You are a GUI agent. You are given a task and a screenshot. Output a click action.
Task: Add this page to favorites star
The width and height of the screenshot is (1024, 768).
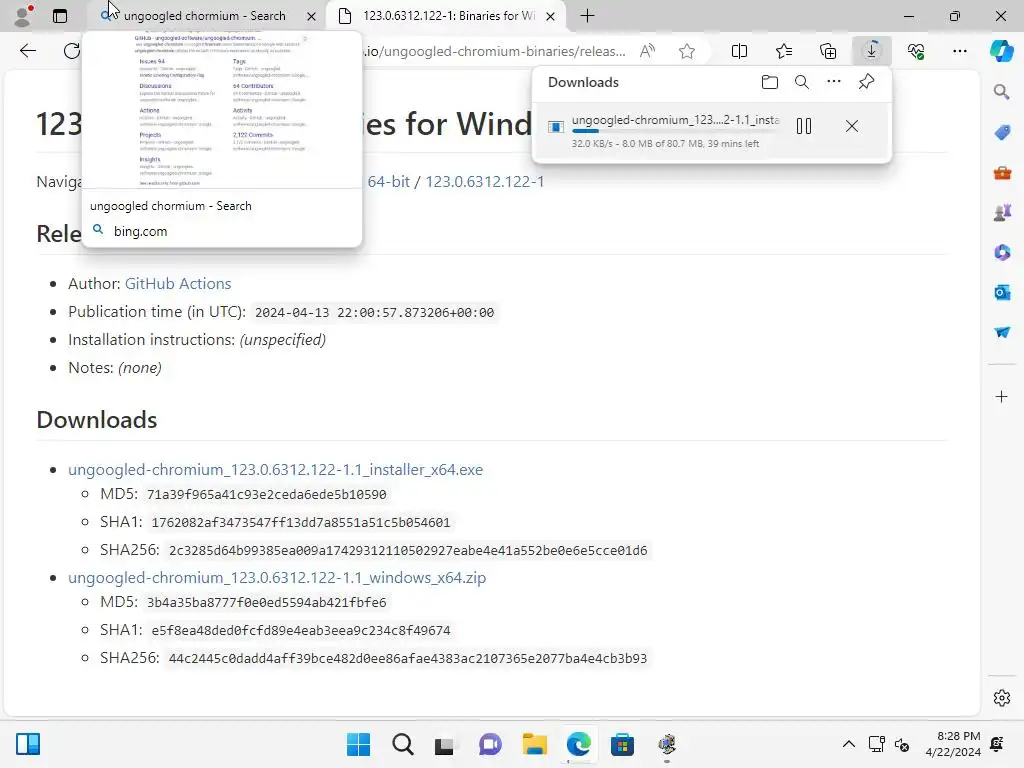[686, 51]
